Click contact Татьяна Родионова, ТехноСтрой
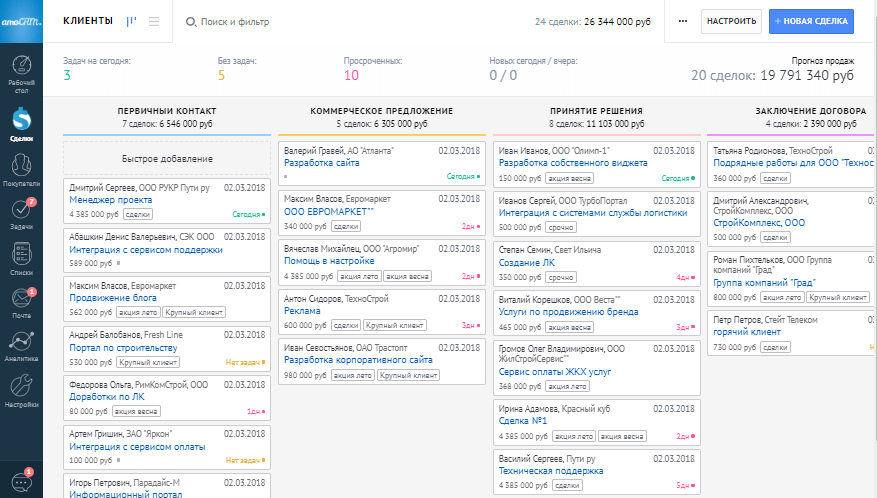 coord(773,151)
